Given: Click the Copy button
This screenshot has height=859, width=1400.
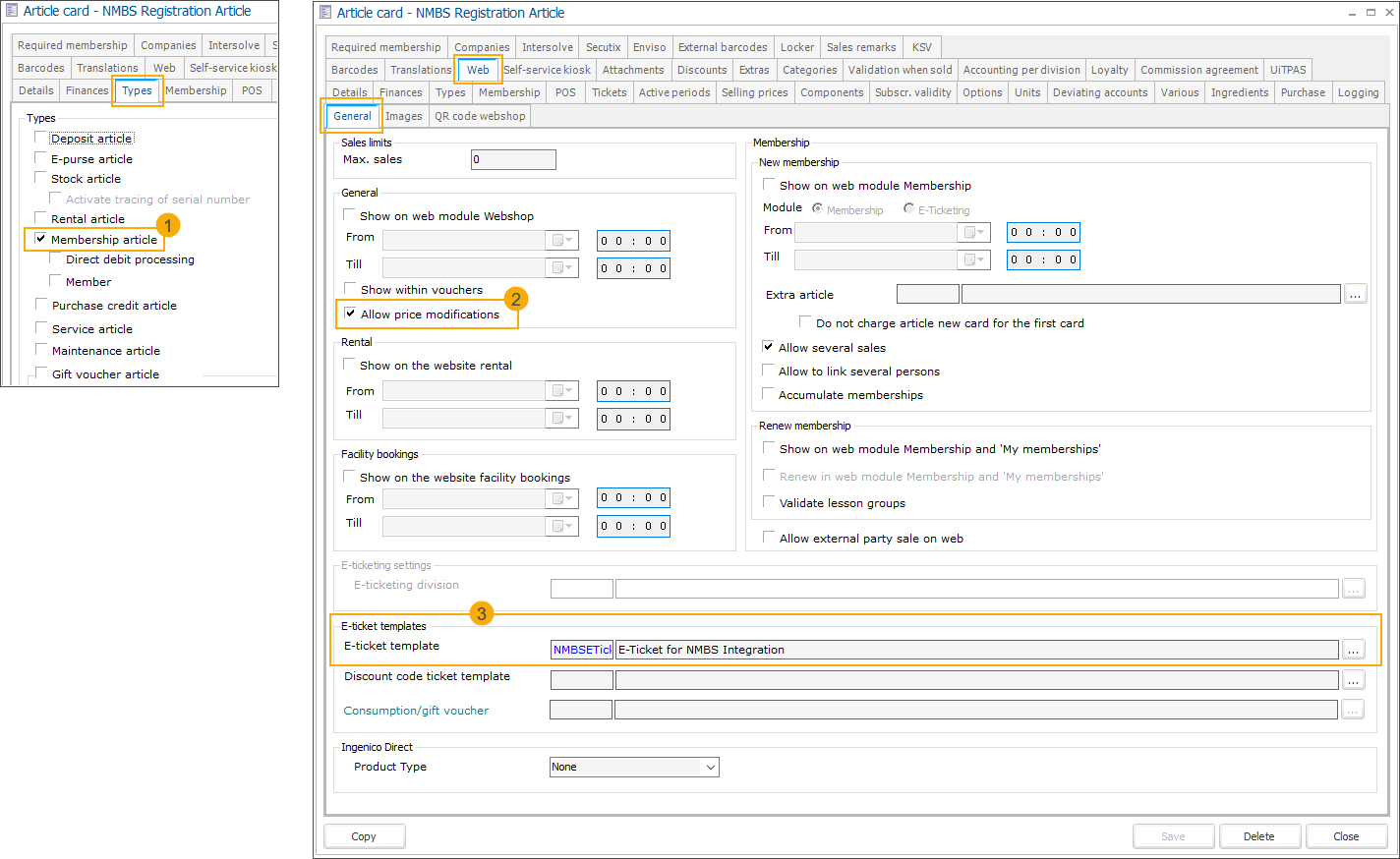Looking at the screenshot, I should 364,836.
